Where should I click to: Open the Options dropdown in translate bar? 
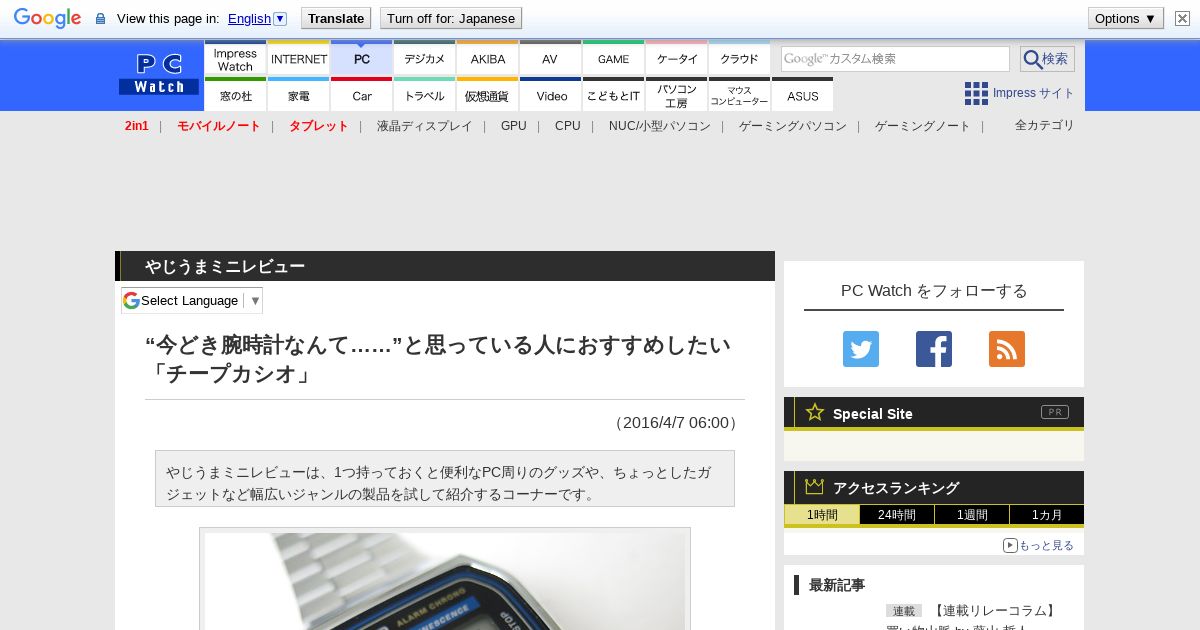point(1125,18)
